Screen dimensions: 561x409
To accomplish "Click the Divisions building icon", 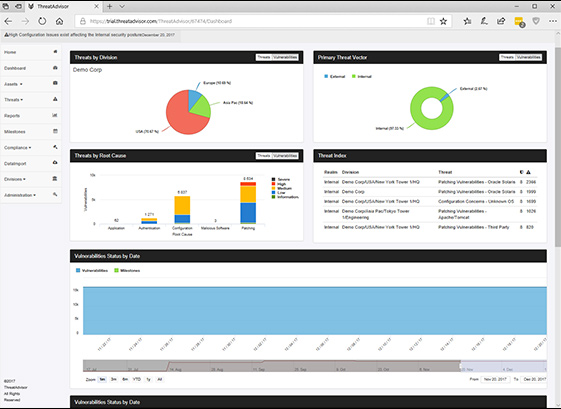I will [x=55, y=179].
